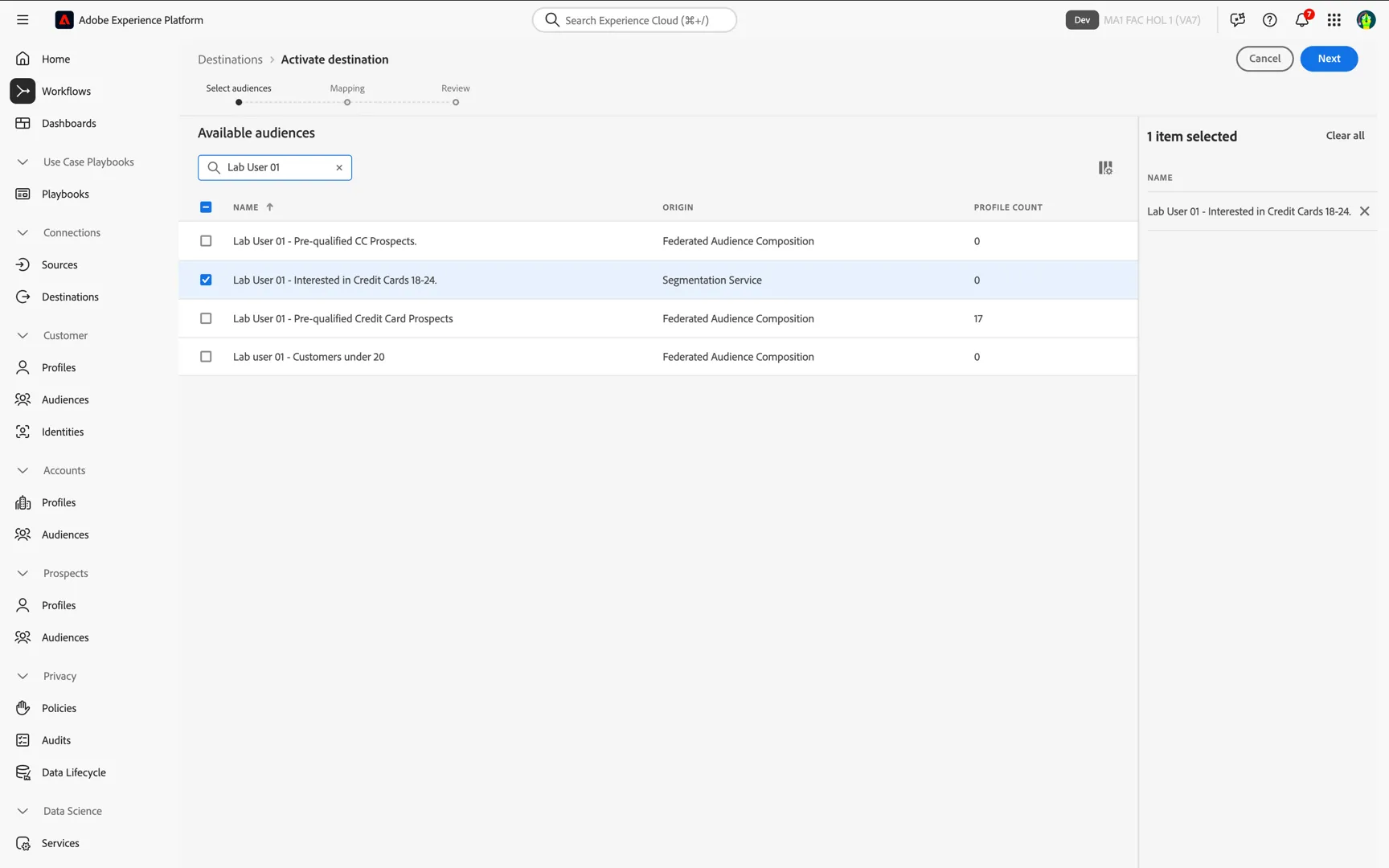Open the hamburger navigation menu
The image size is (1389, 868).
click(x=23, y=20)
